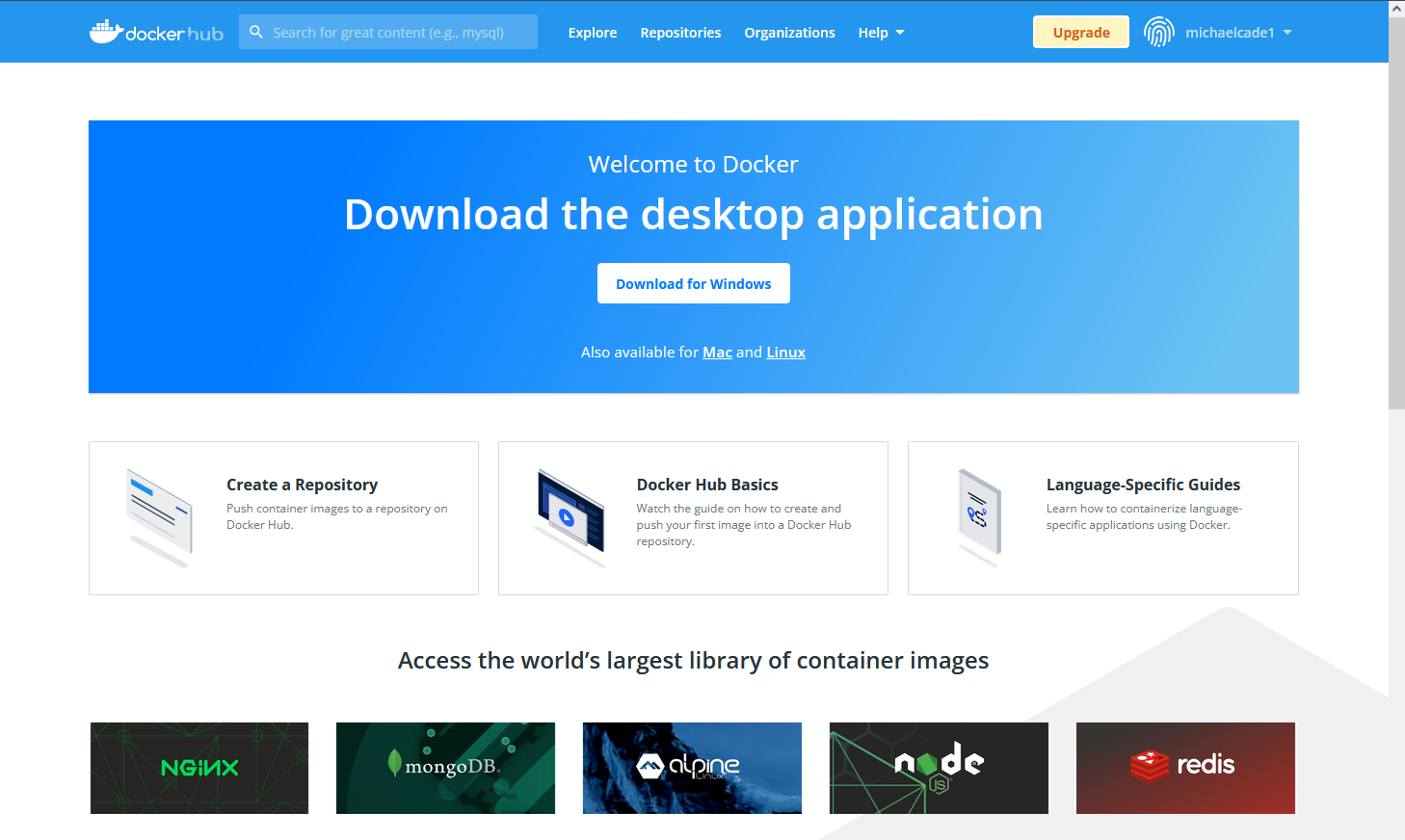
Task: Open the Linux download link
Action: point(785,352)
